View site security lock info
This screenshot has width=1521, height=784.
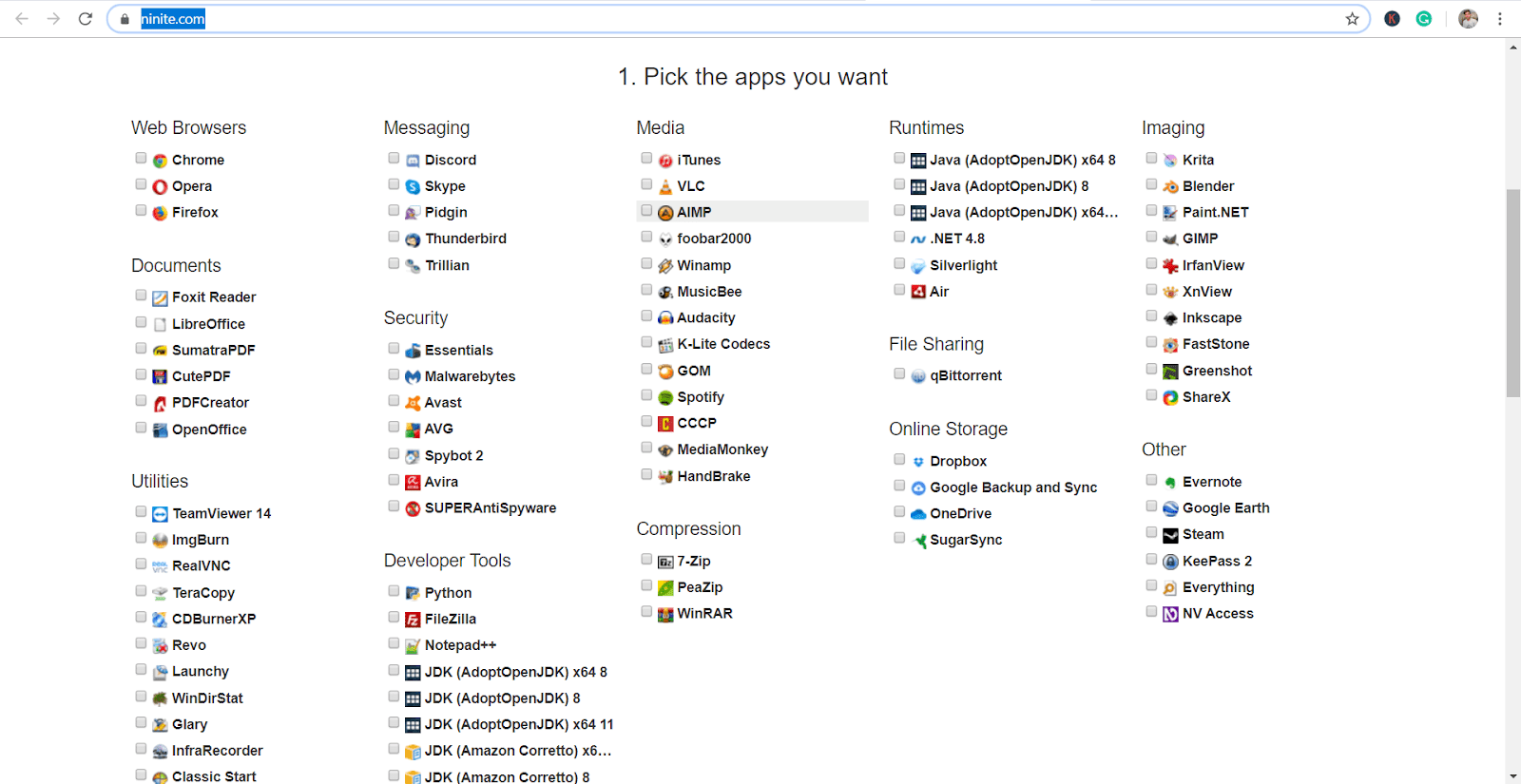pos(125,19)
